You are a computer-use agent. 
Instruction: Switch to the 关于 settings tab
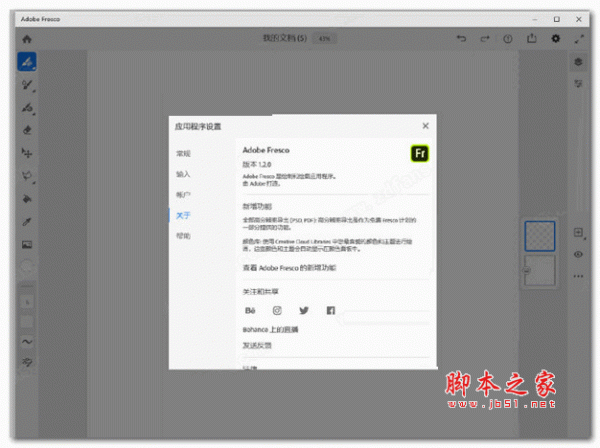[183, 215]
